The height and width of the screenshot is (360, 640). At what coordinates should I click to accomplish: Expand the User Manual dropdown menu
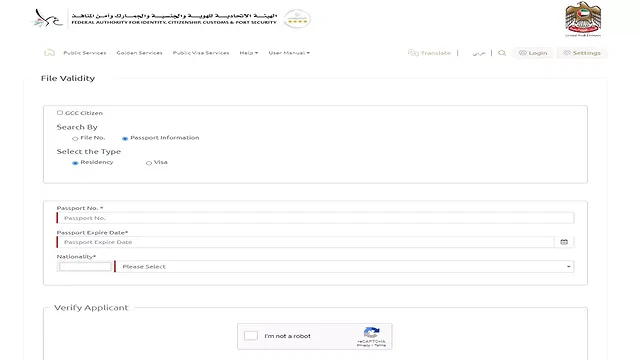coord(289,53)
